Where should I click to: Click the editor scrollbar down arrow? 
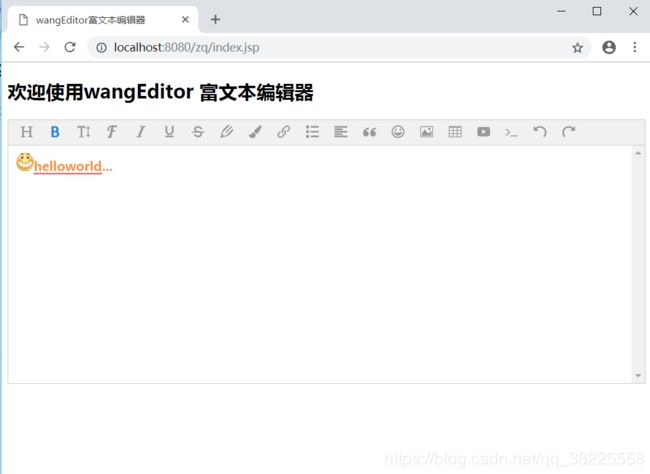(x=638, y=375)
